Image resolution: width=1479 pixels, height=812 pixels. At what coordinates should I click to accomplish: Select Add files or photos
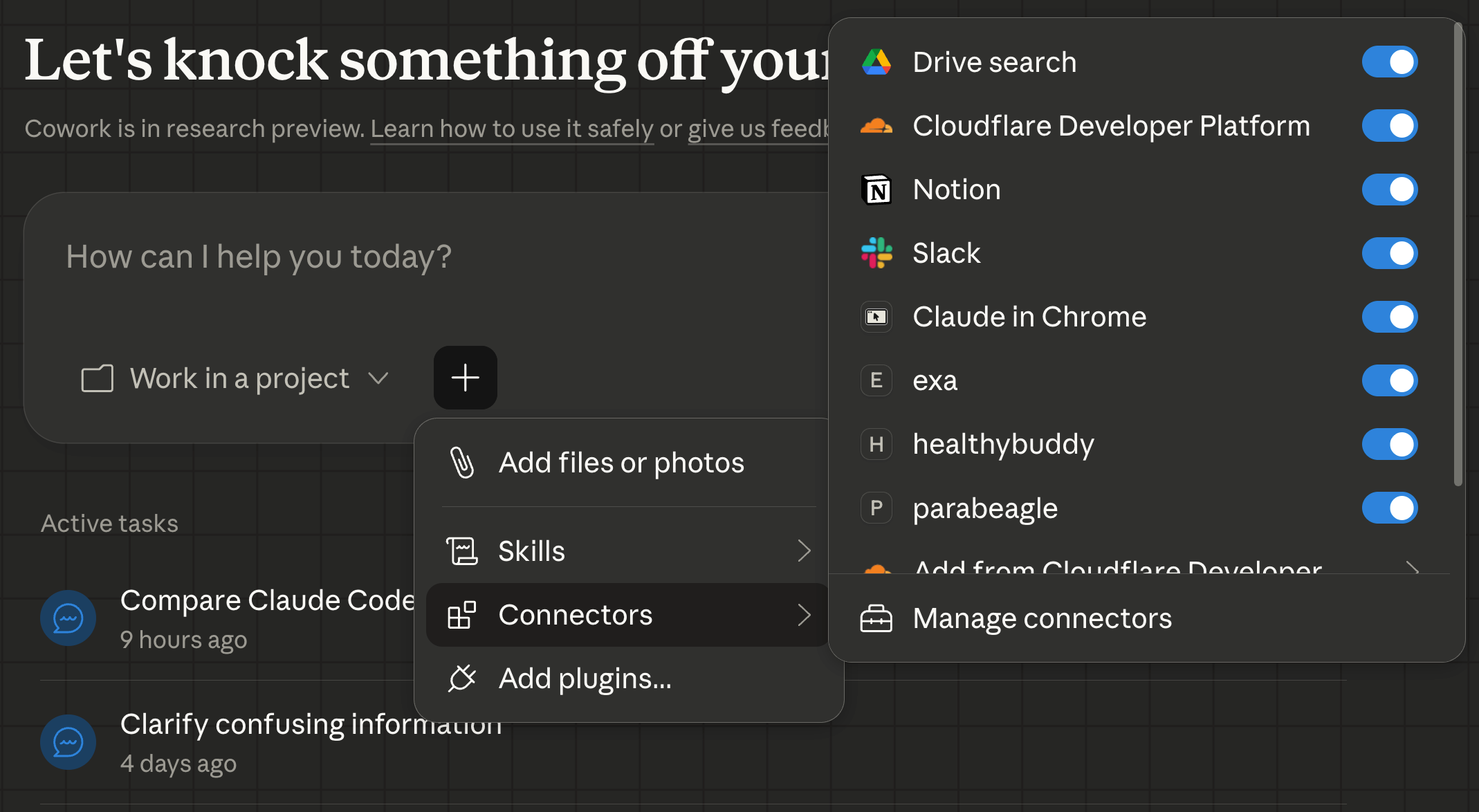(x=621, y=463)
